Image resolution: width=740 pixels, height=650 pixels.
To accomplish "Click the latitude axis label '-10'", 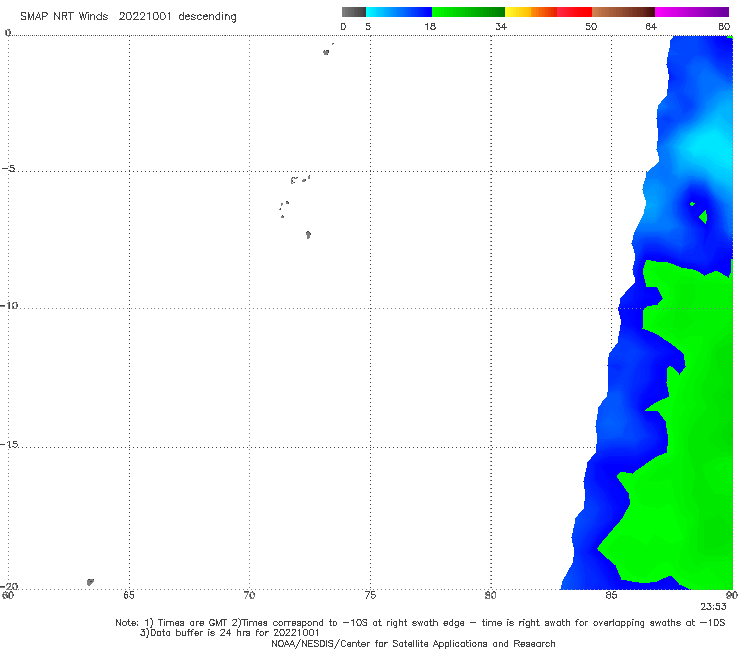I will pos(9,305).
